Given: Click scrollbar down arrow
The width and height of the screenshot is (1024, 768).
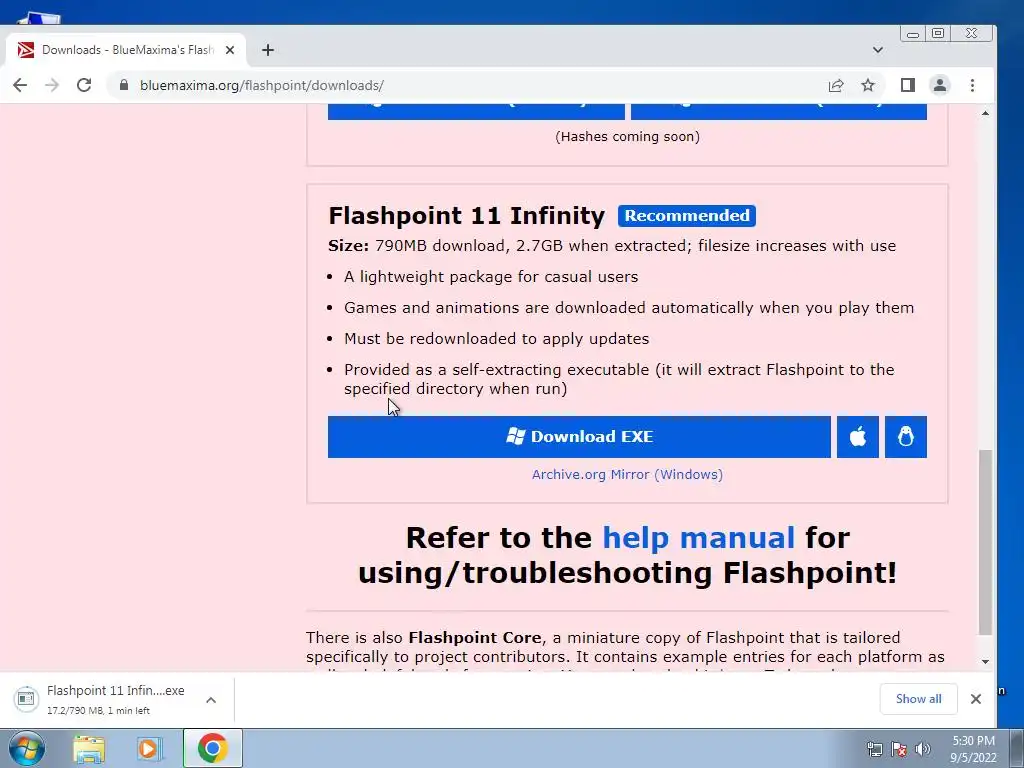Looking at the screenshot, I should [x=985, y=662].
